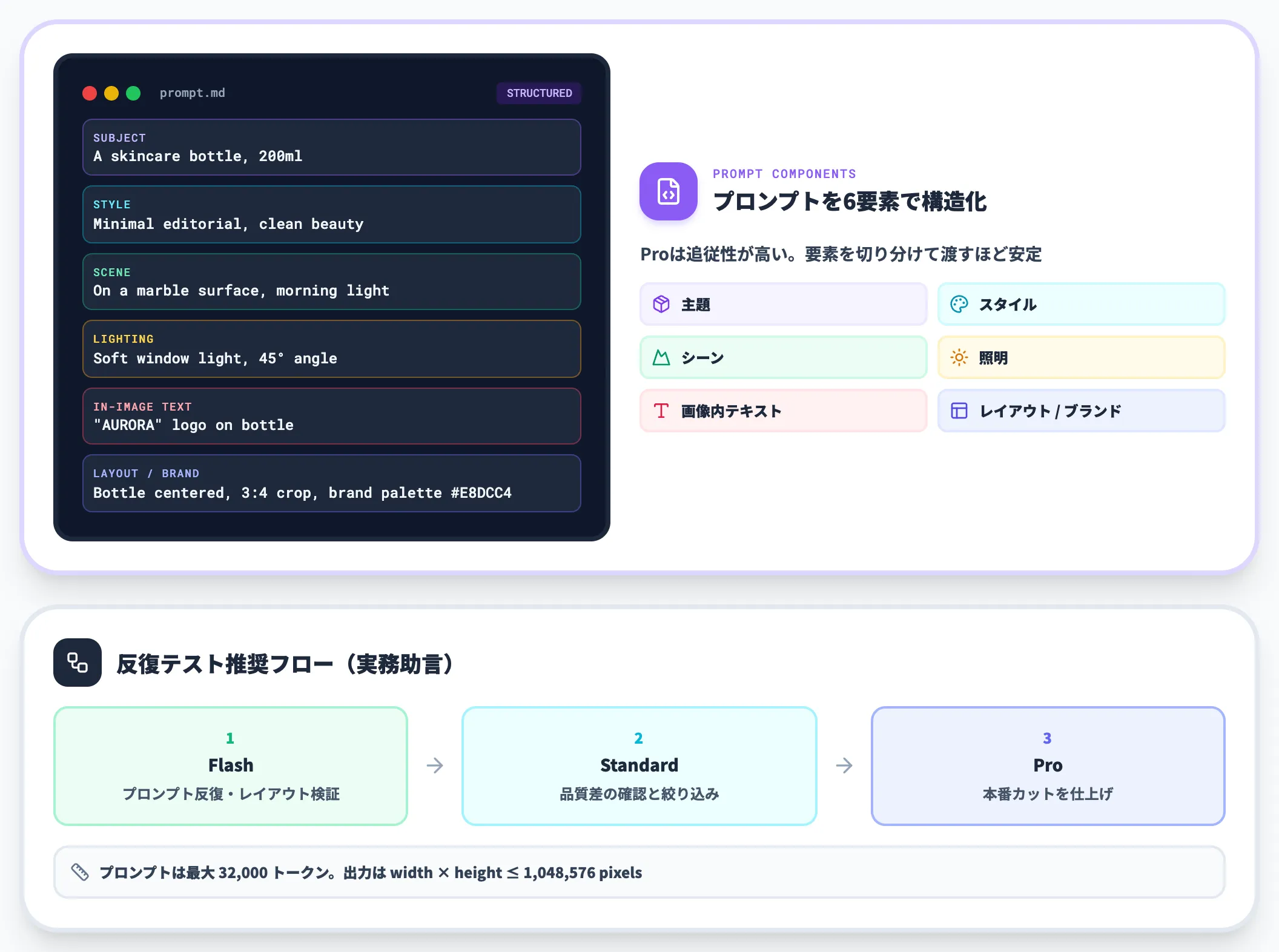
Task: Click the text プロンプト反復・レイアウト検証
Action: (231, 794)
